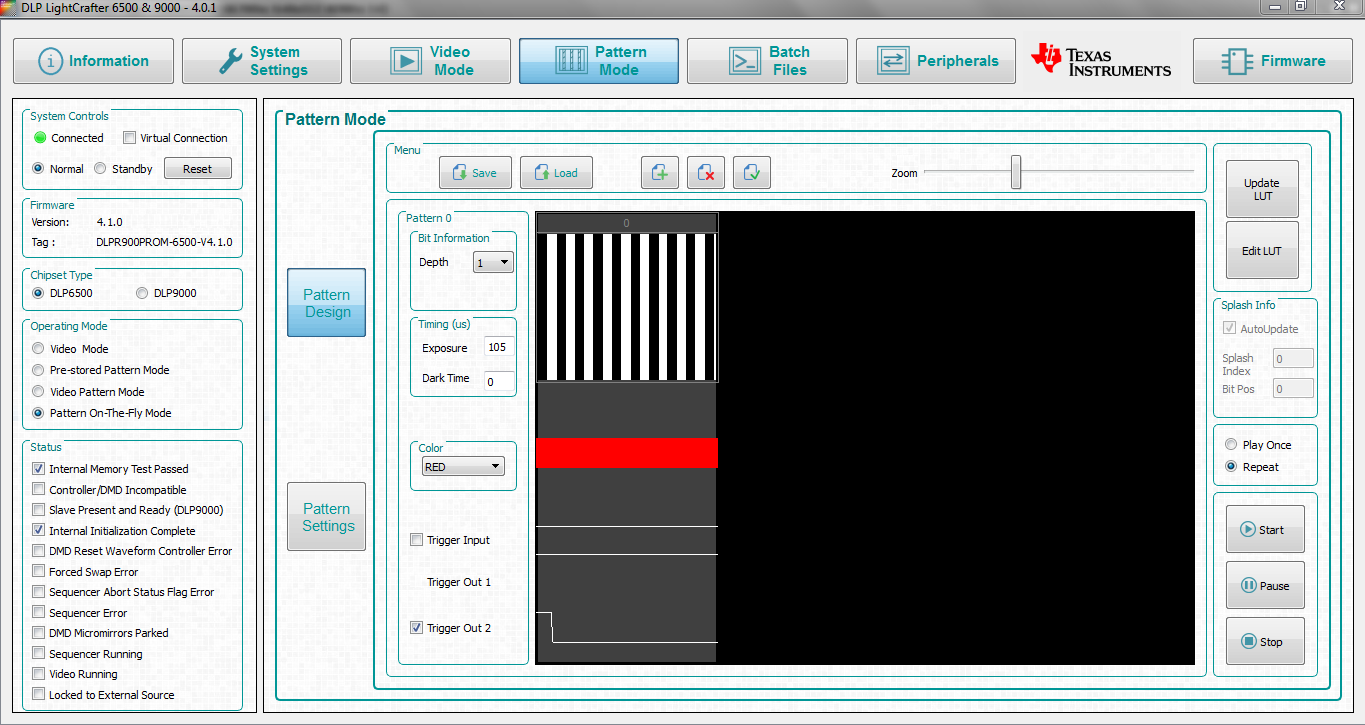The height and width of the screenshot is (725, 1365).
Task: Uncheck the Trigger Out 2 checkbox
Action: [417, 628]
